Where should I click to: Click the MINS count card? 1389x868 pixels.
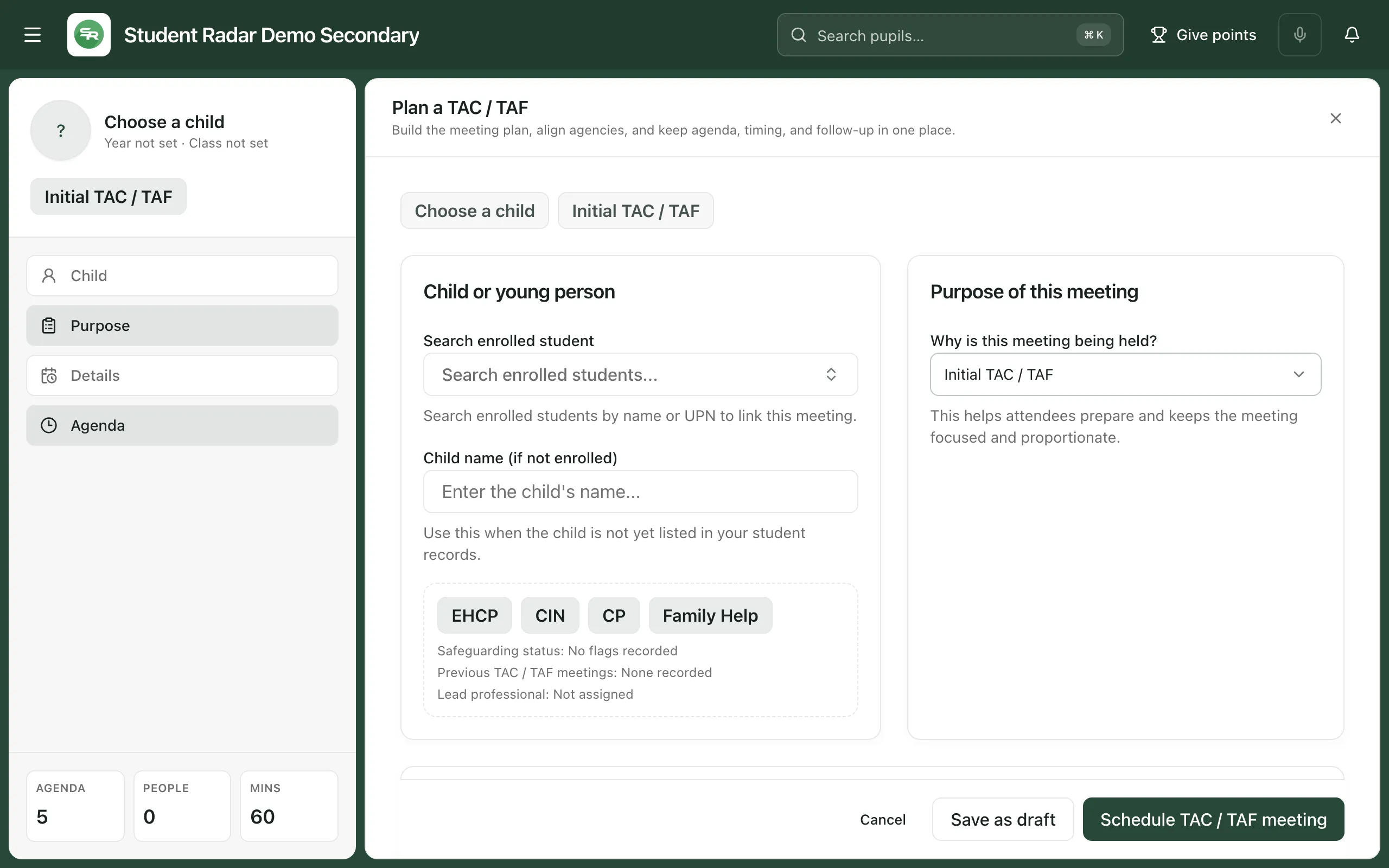pos(289,806)
